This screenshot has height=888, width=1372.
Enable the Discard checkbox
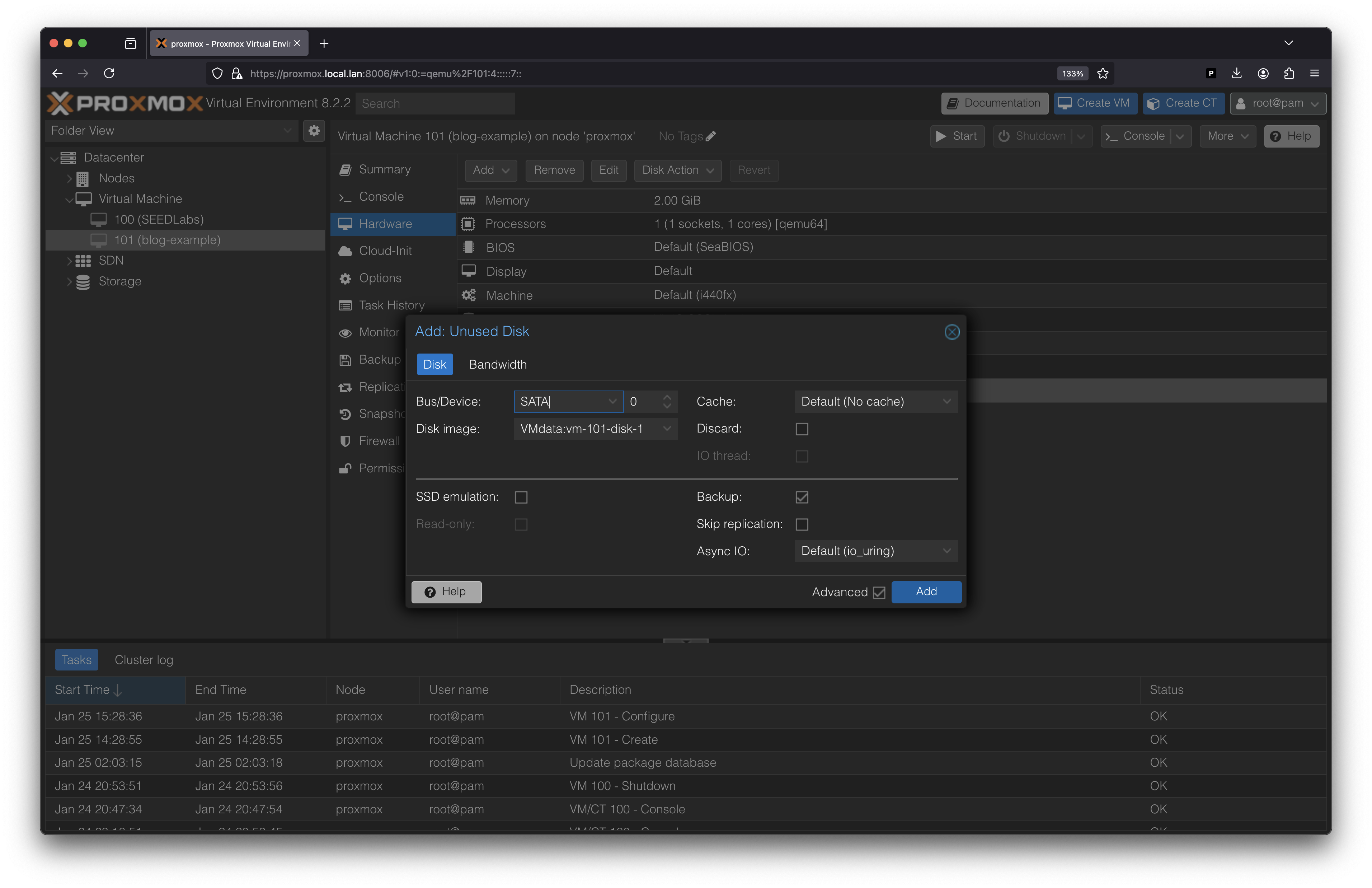pyautogui.click(x=802, y=429)
